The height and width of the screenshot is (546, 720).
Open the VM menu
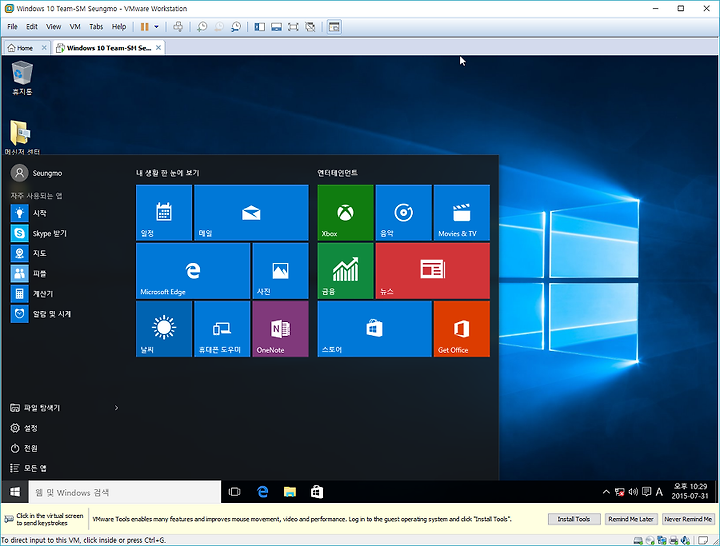coord(75,27)
